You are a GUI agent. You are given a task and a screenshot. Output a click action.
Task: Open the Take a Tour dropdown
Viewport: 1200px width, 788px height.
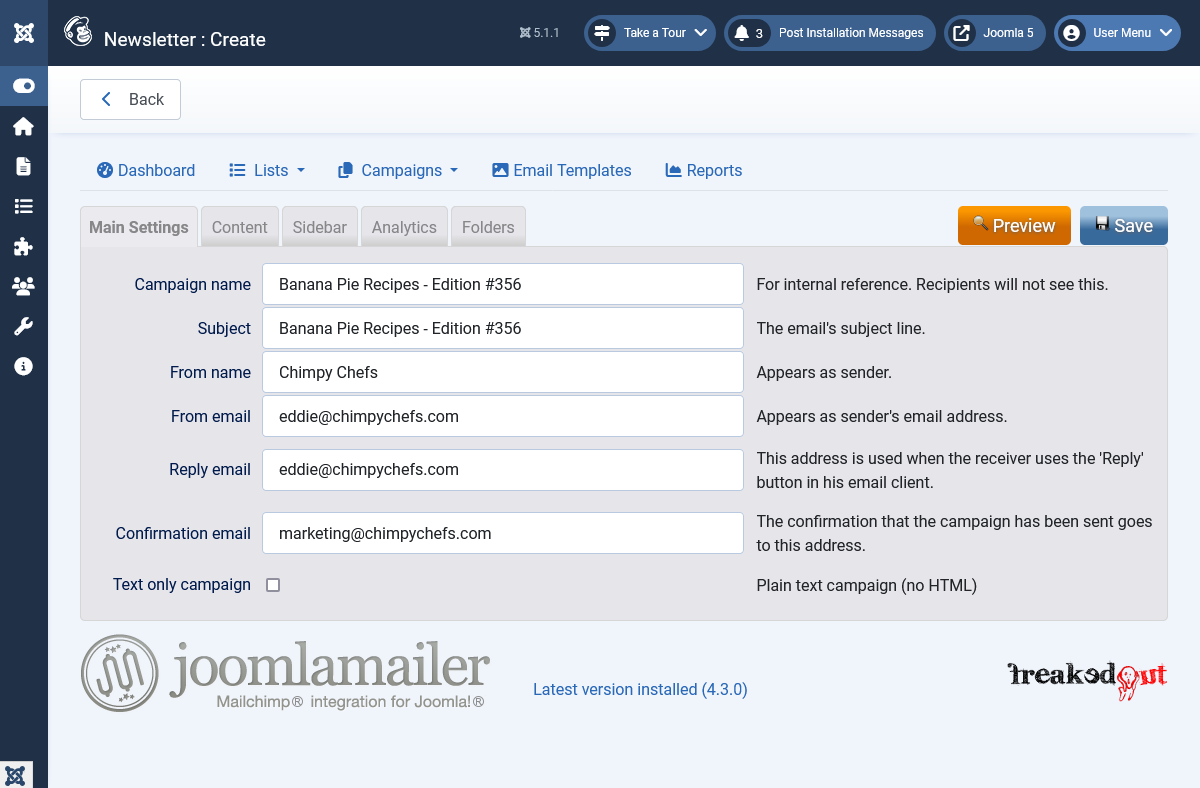point(650,33)
